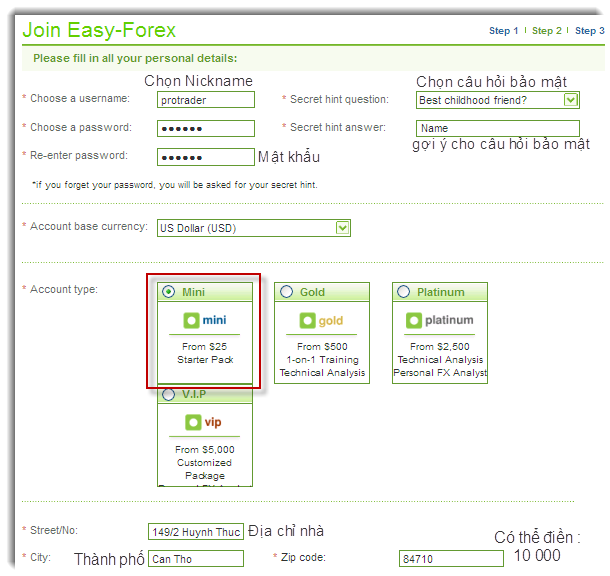Screen dimensions: 610x576
Task: Select the V.I.P account type radio button
Action: 168,394
